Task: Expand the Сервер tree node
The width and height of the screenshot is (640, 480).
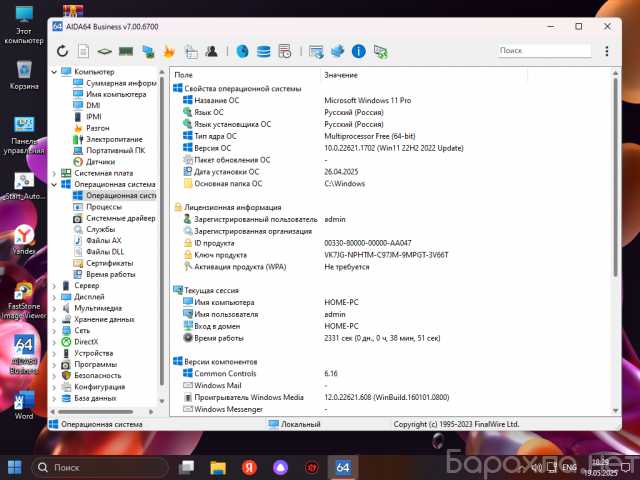Action: (54, 286)
